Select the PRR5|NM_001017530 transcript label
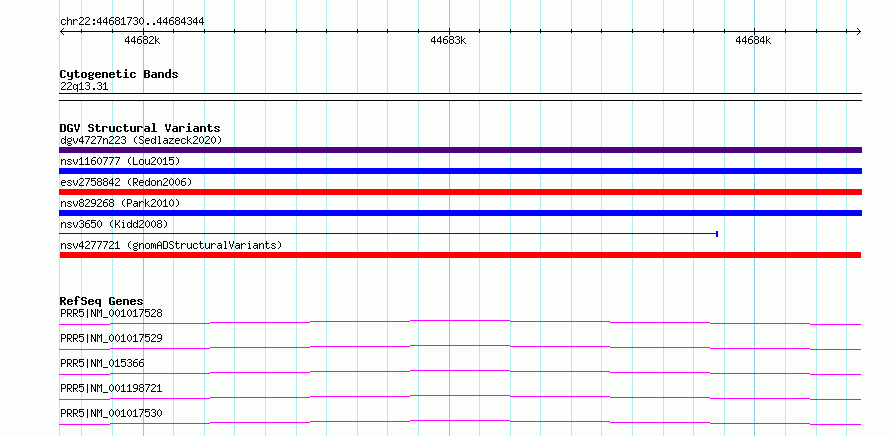The height and width of the screenshot is (436, 890). point(111,413)
